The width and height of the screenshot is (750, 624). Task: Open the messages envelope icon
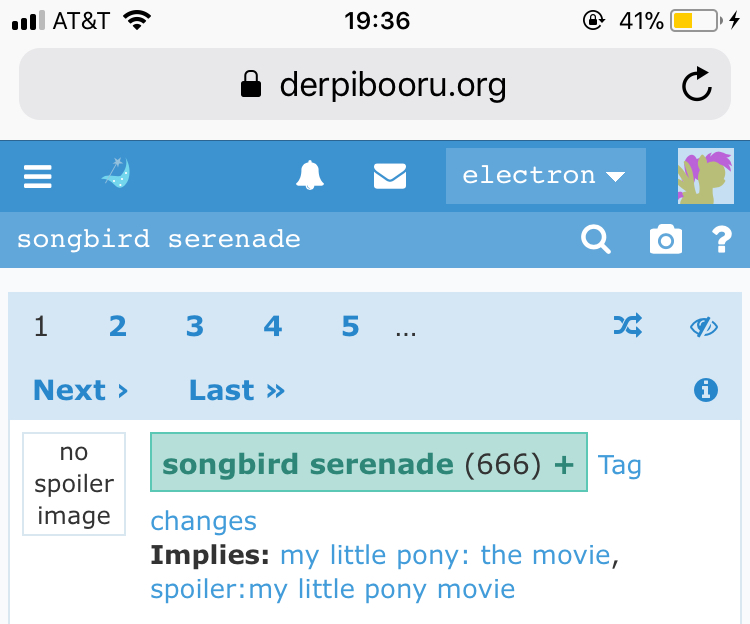(390, 176)
